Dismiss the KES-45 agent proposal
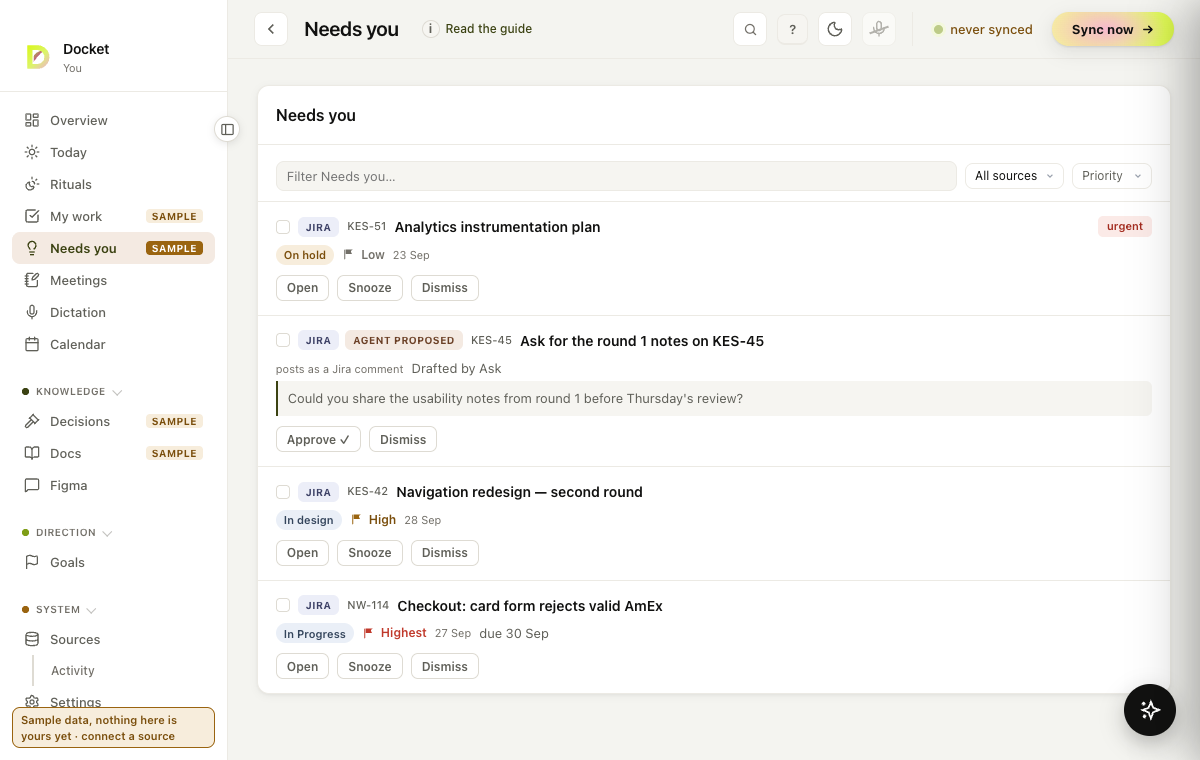Image resolution: width=1200 pixels, height=760 pixels. point(403,440)
